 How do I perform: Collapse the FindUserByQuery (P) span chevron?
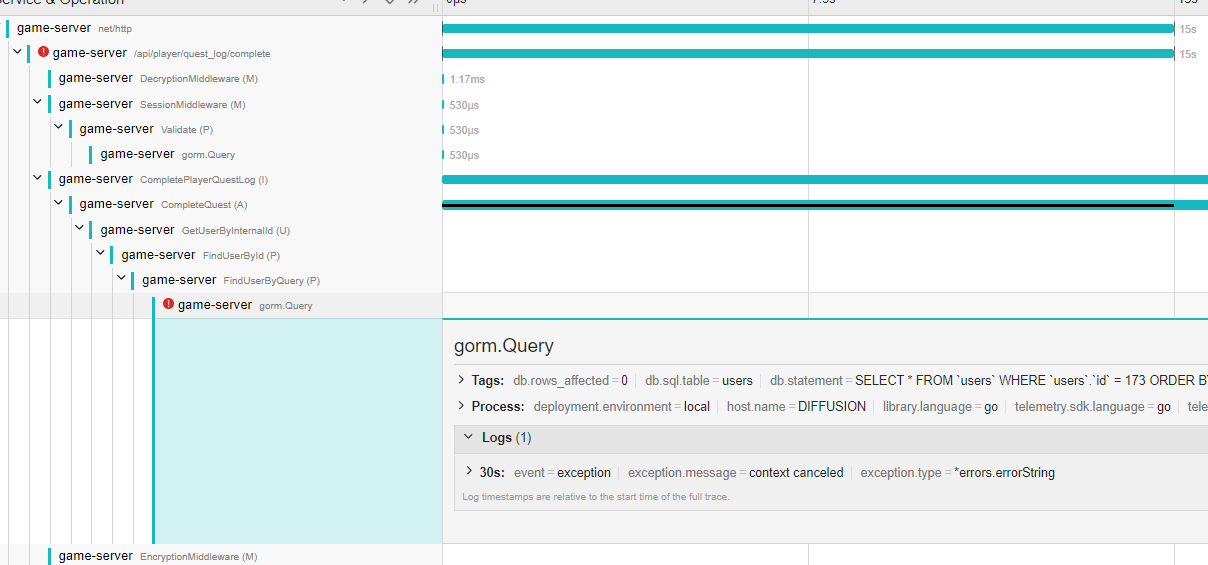click(122, 279)
